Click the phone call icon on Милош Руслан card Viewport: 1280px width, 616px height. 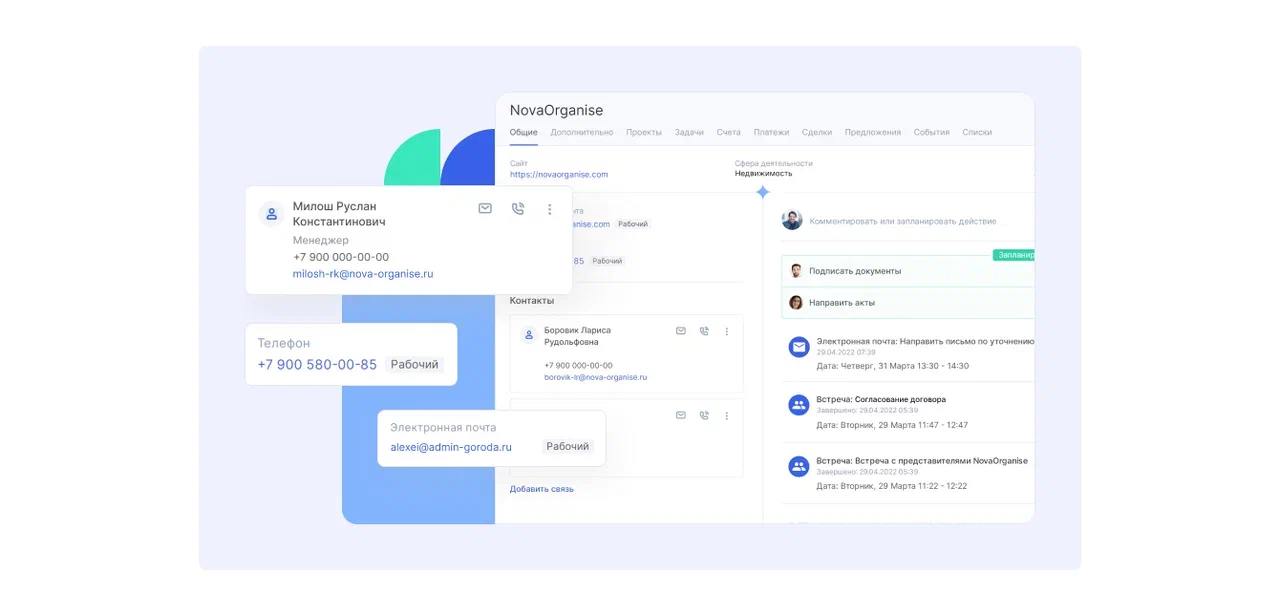pyautogui.click(x=517, y=209)
